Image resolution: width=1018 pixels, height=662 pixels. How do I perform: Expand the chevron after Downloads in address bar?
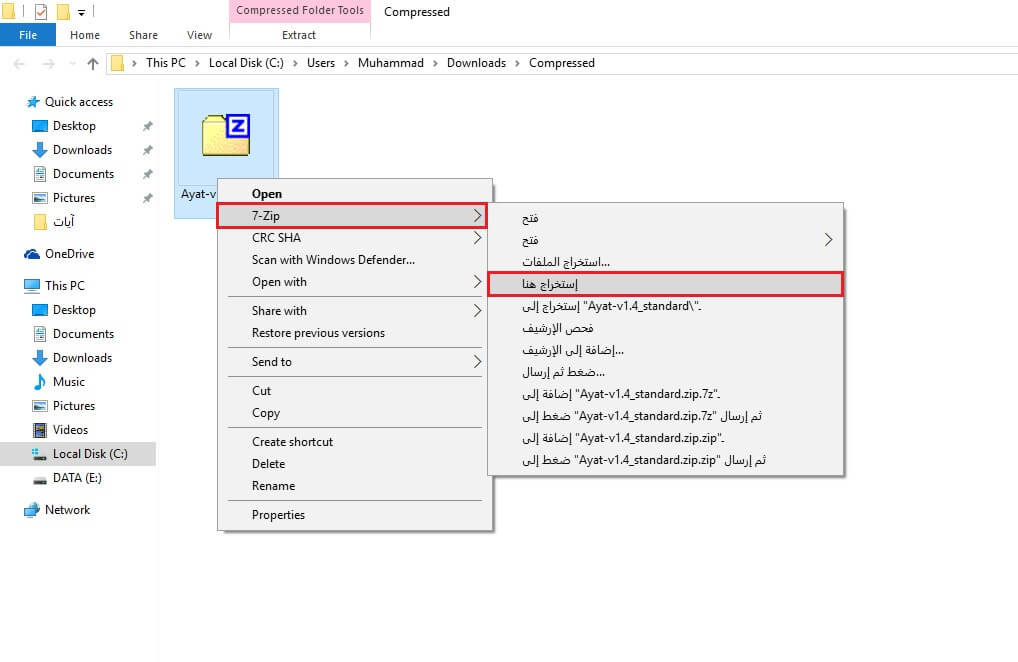pos(517,63)
